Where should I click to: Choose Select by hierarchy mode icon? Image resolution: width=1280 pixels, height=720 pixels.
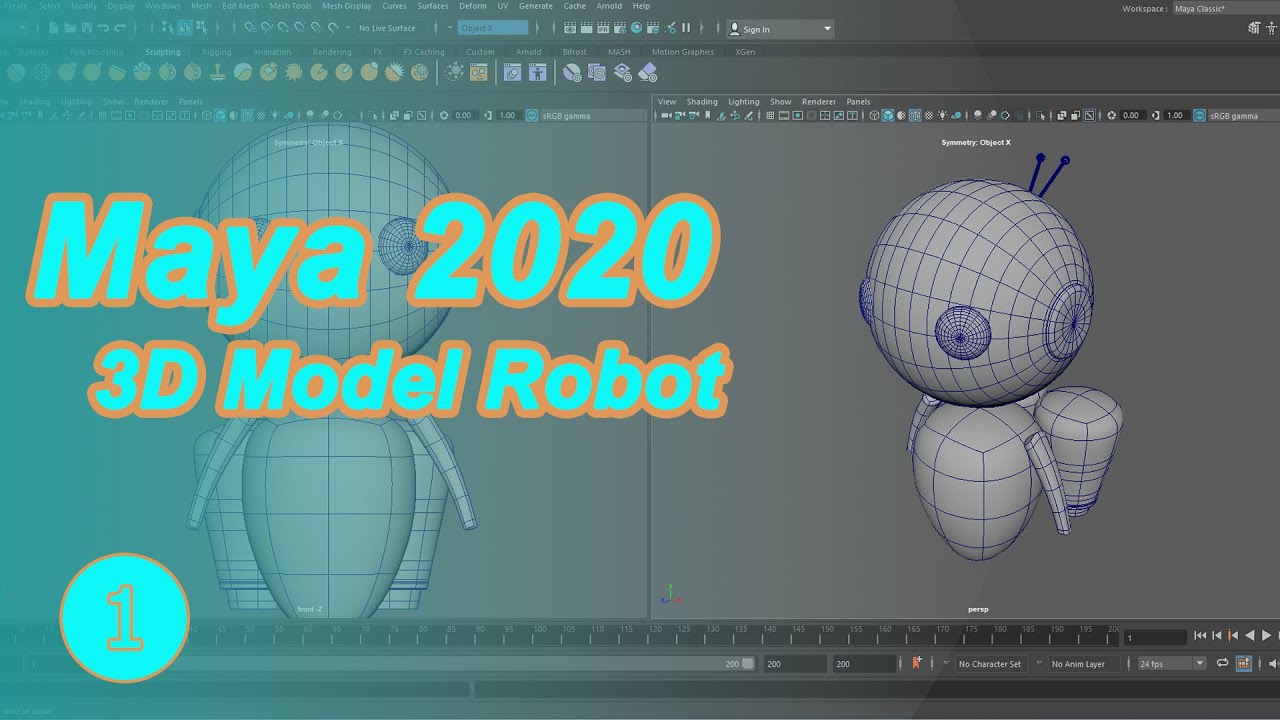(x=168, y=28)
